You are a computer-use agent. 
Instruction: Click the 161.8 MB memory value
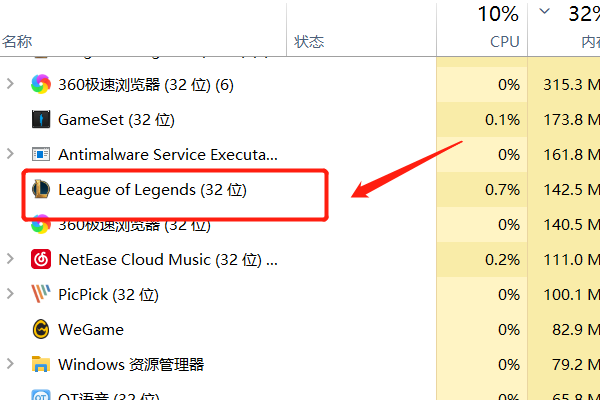pos(572,155)
